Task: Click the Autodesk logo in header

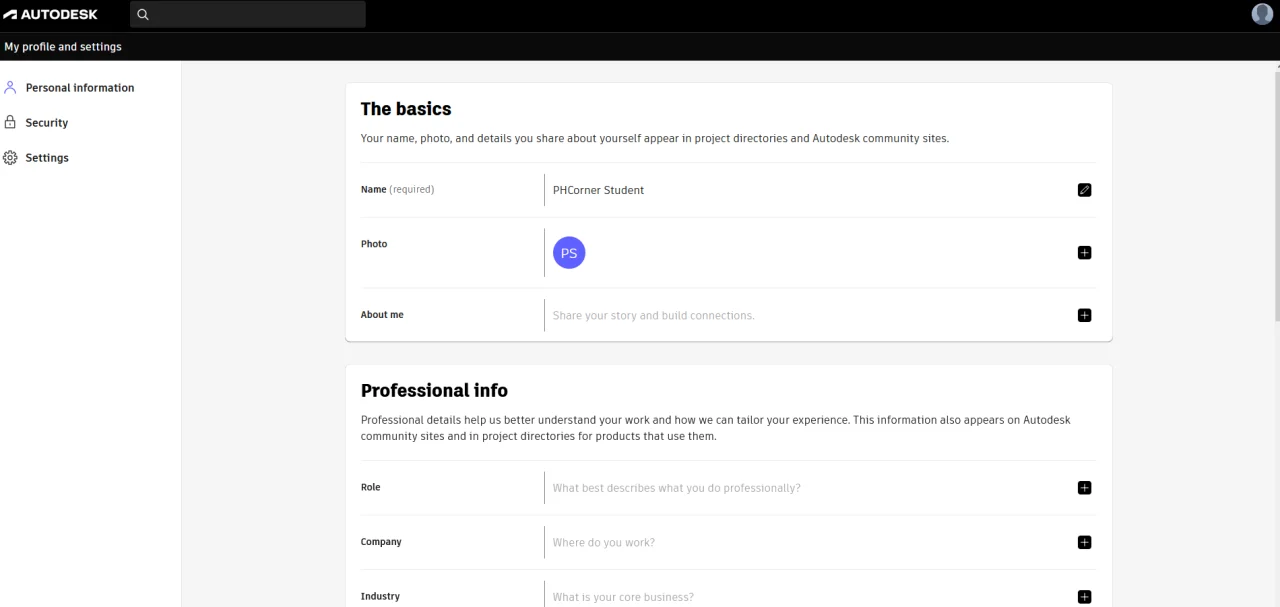Action: coord(51,14)
